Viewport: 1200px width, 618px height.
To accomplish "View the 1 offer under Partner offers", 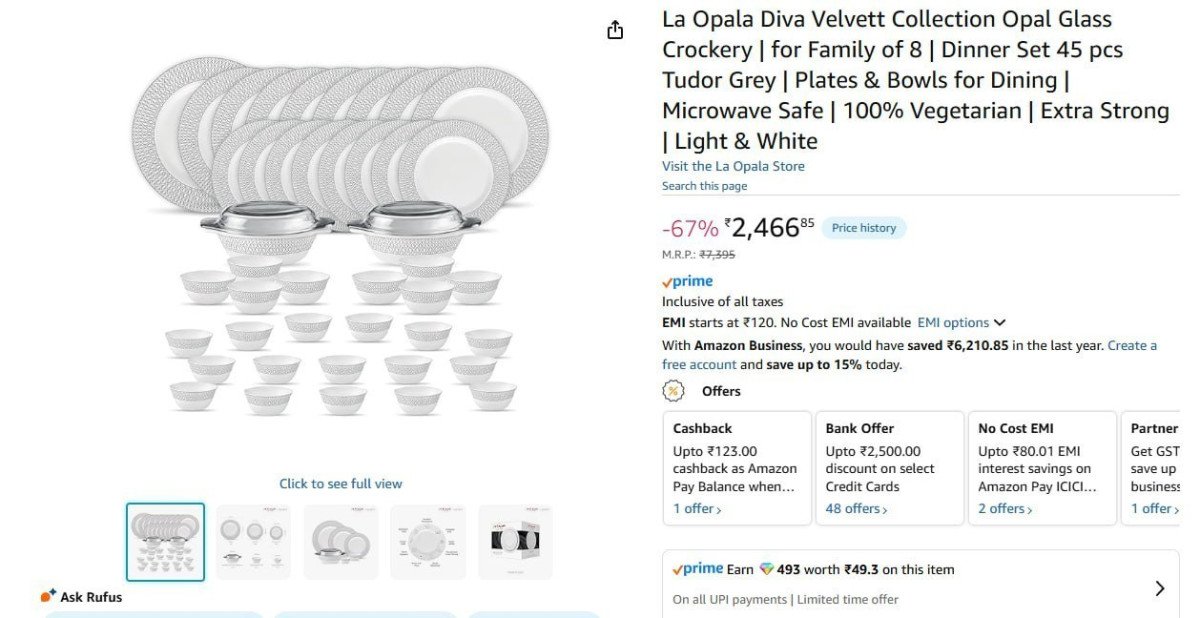I will pyautogui.click(x=1153, y=508).
